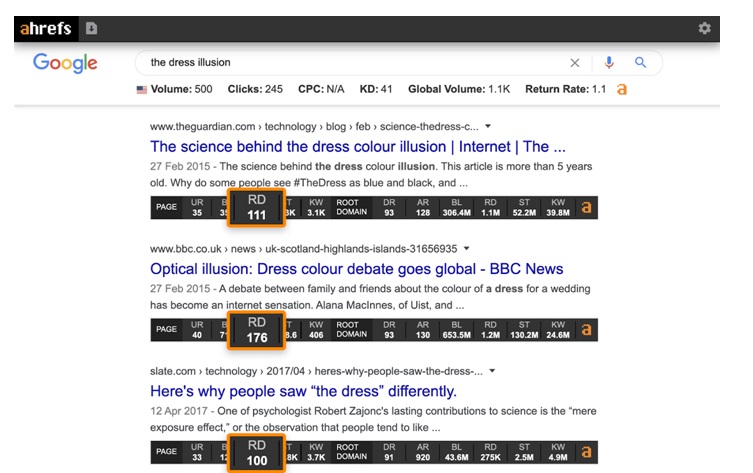Click ahrefs icon next to Return Rate

pos(622,89)
